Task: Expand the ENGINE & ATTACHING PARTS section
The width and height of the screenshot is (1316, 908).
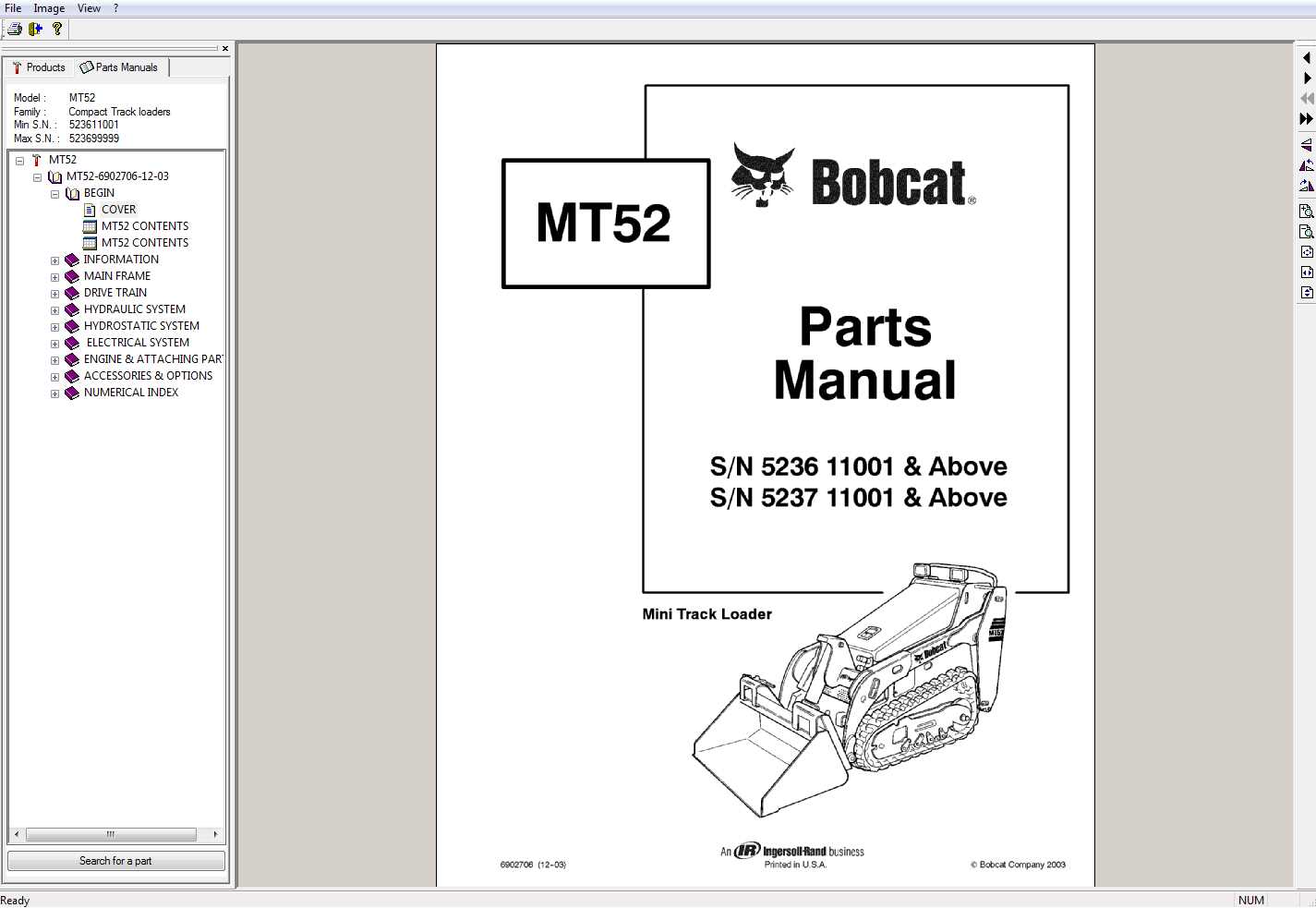Action: pyautogui.click(x=54, y=360)
